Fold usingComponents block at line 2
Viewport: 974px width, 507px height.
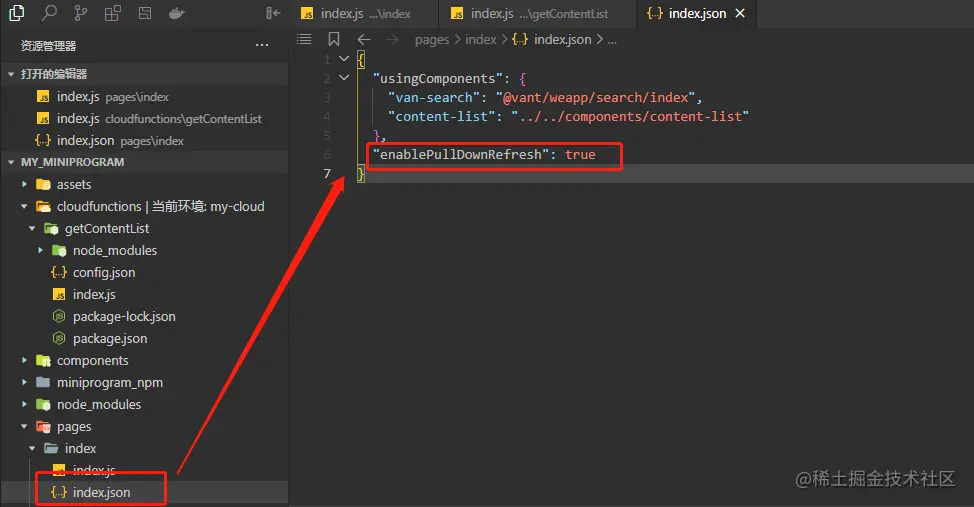click(x=344, y=78)
